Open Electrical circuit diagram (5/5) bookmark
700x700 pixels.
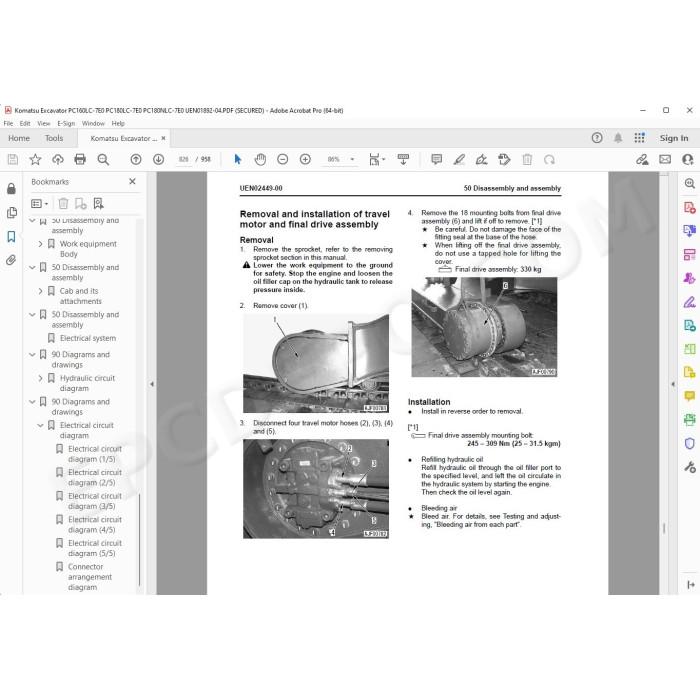(95, 548)
